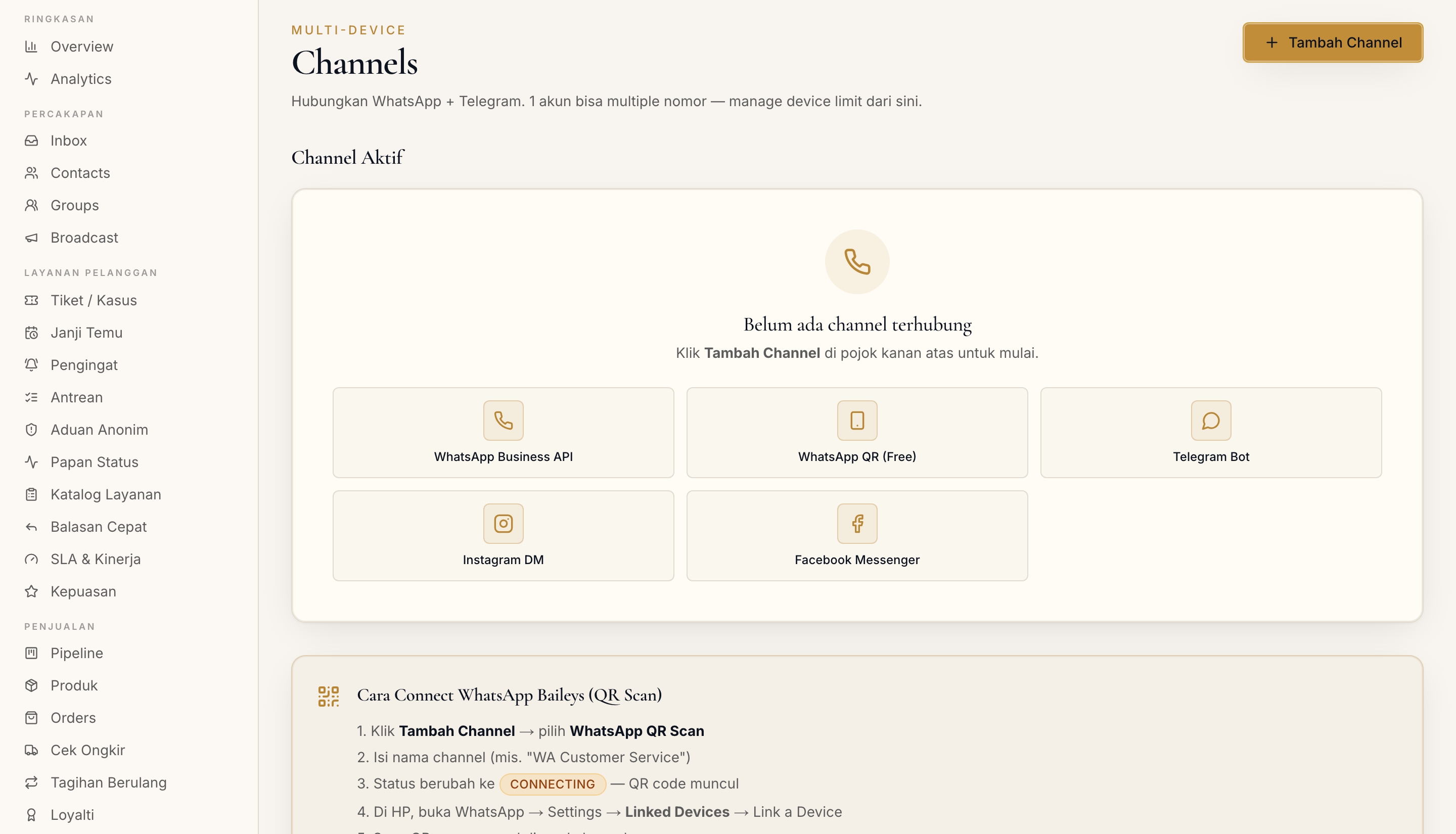1456x834 pixels.
Task: Click the Pipeline board icon
Action: 31,654
